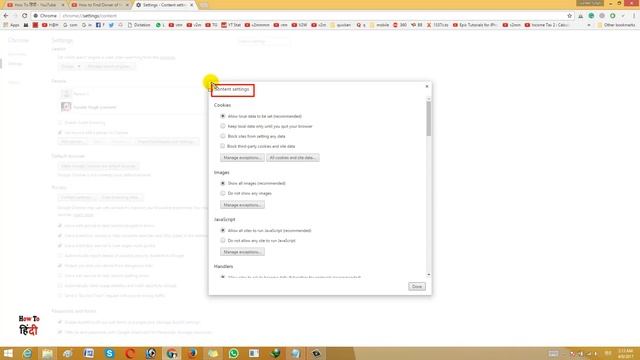Open the quicken folder bookmark
This screenshot has width=640, height=360.
(340, 25)
